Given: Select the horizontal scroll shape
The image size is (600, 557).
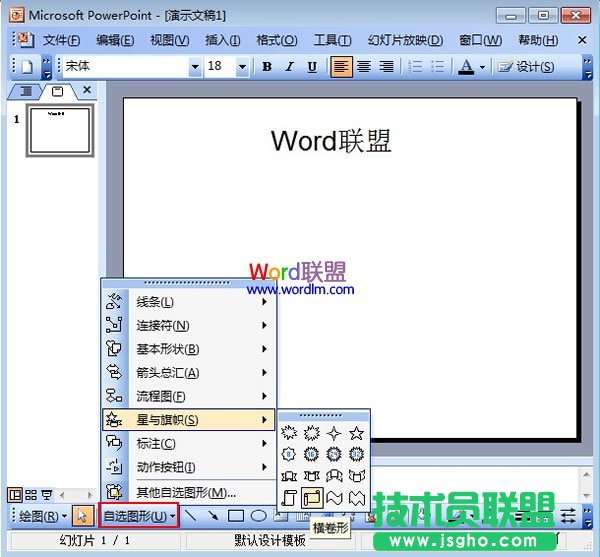Looking at the screenshot, I should pyautogui.click(x=311, y=498).
